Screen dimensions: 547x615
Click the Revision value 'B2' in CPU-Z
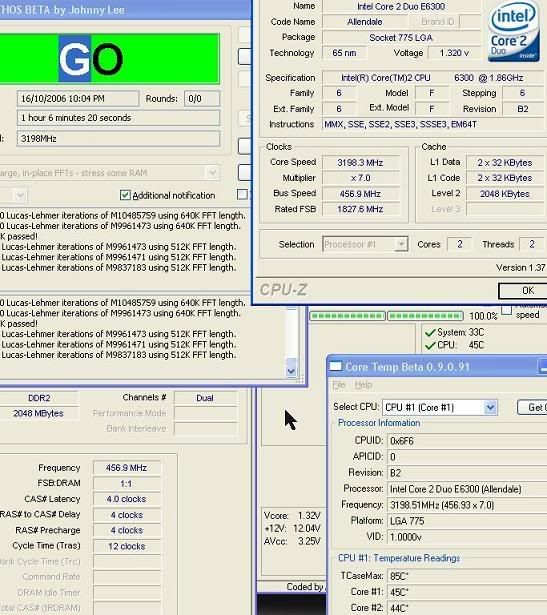click(523, 109)
